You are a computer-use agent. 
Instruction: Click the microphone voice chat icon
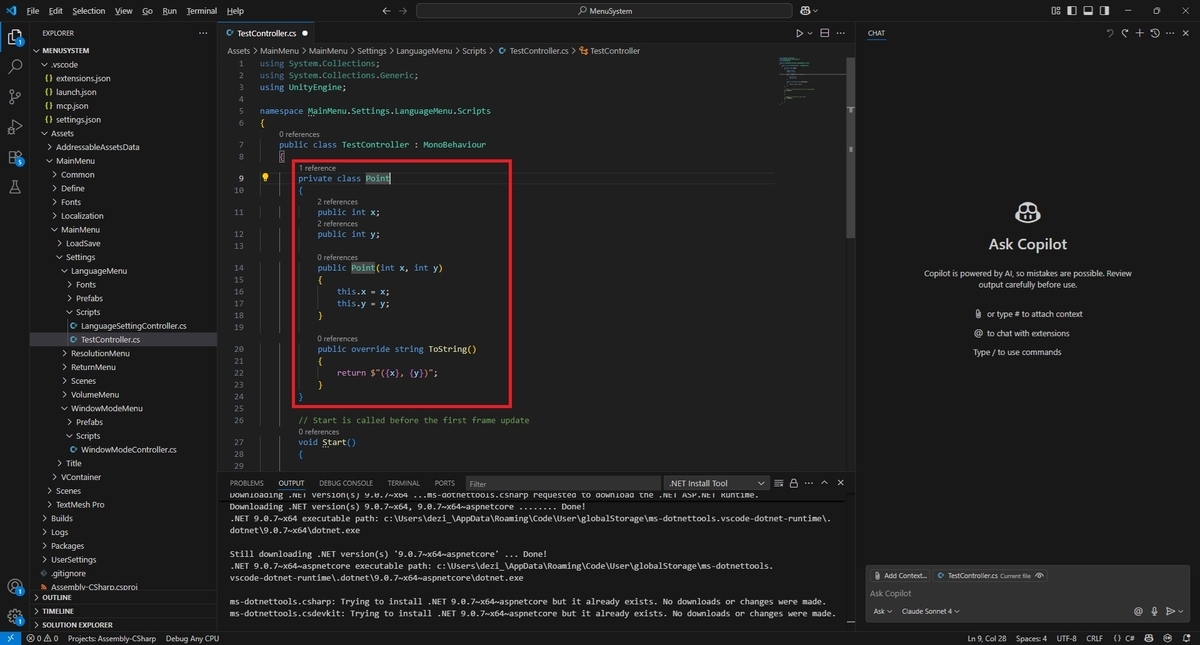click(x=1154, y=611)
